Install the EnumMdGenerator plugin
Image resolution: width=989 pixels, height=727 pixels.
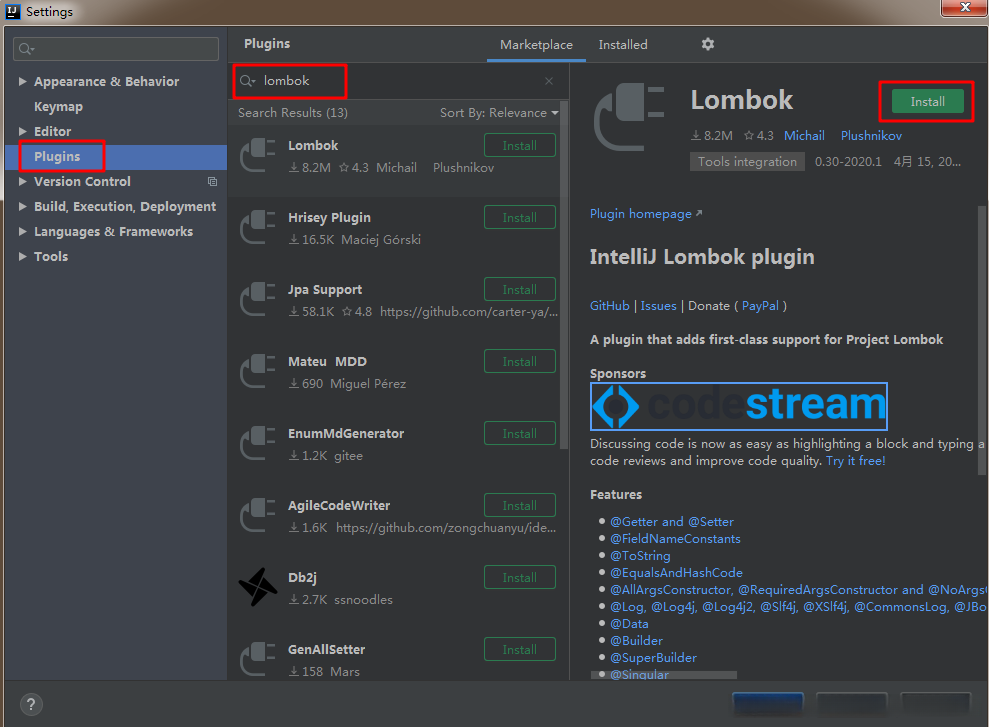tap(520, 433)
